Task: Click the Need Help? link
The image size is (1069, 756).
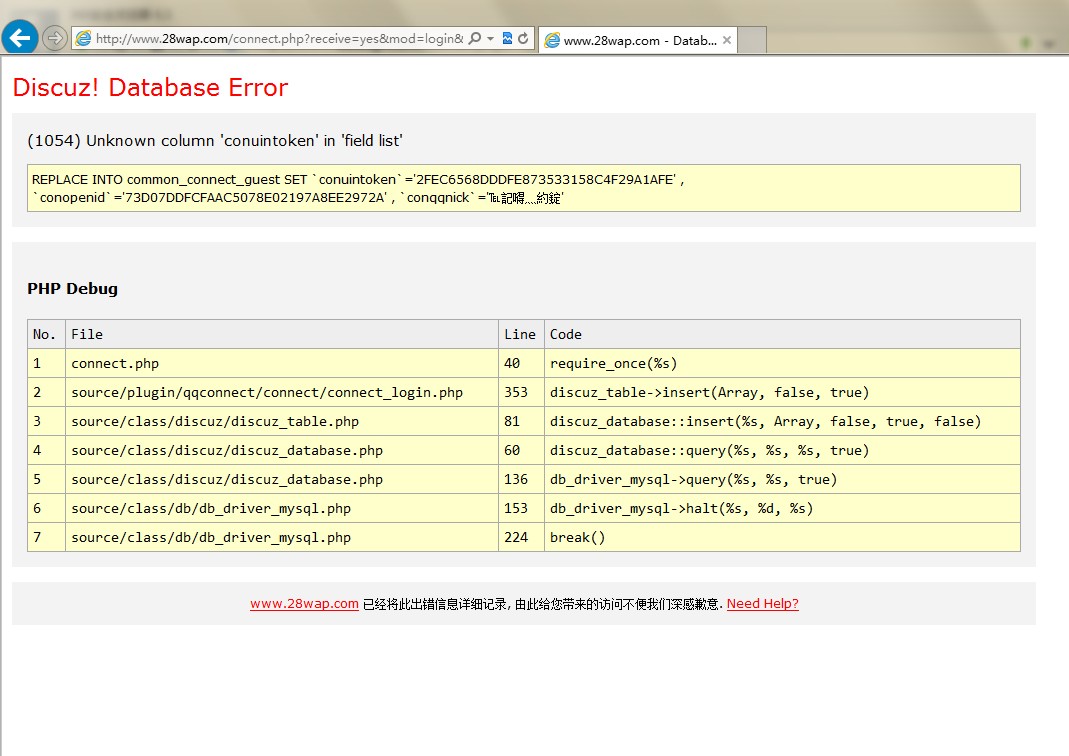Action: 762,604
